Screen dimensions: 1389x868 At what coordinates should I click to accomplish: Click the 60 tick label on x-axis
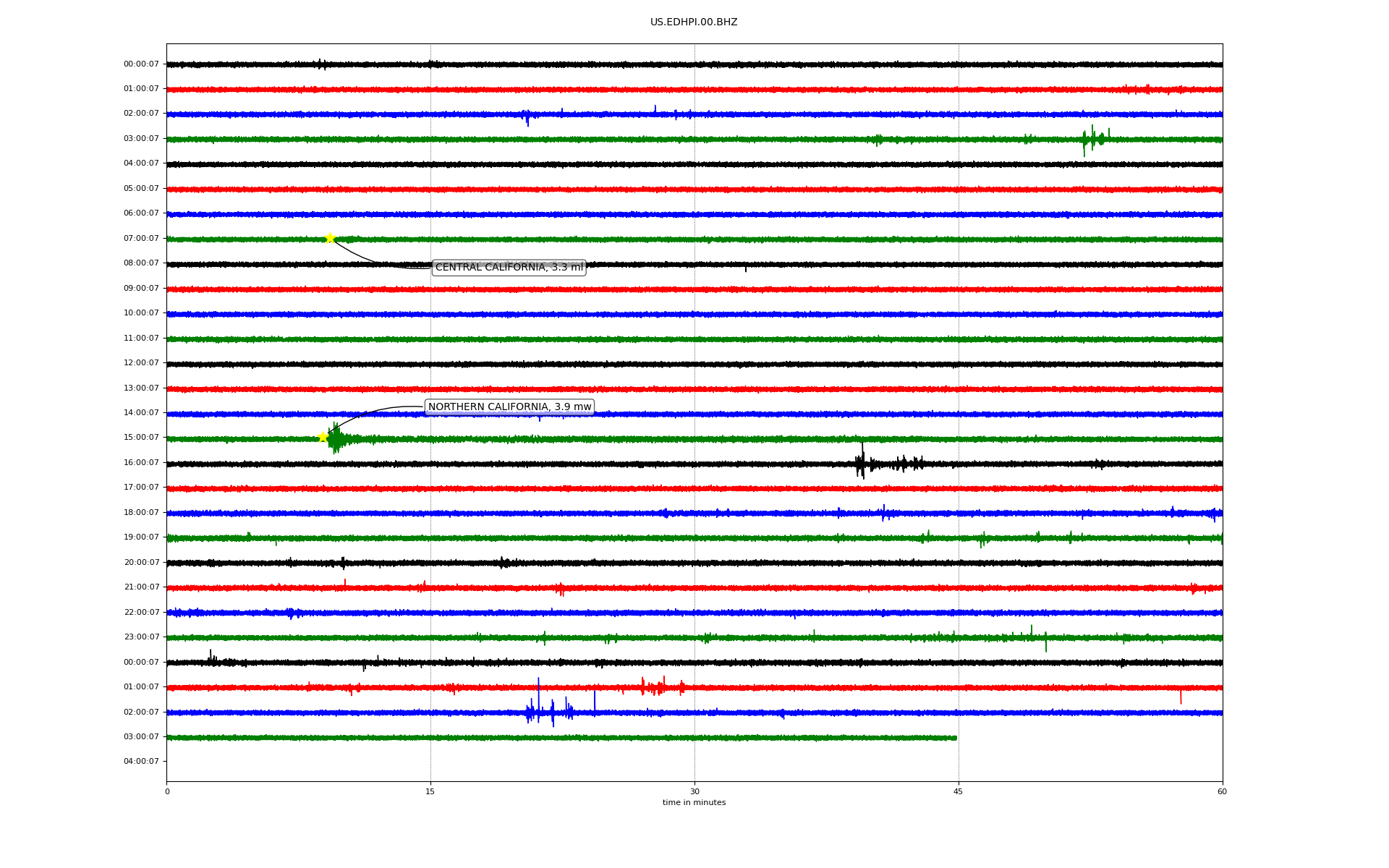coord(1222,791)
